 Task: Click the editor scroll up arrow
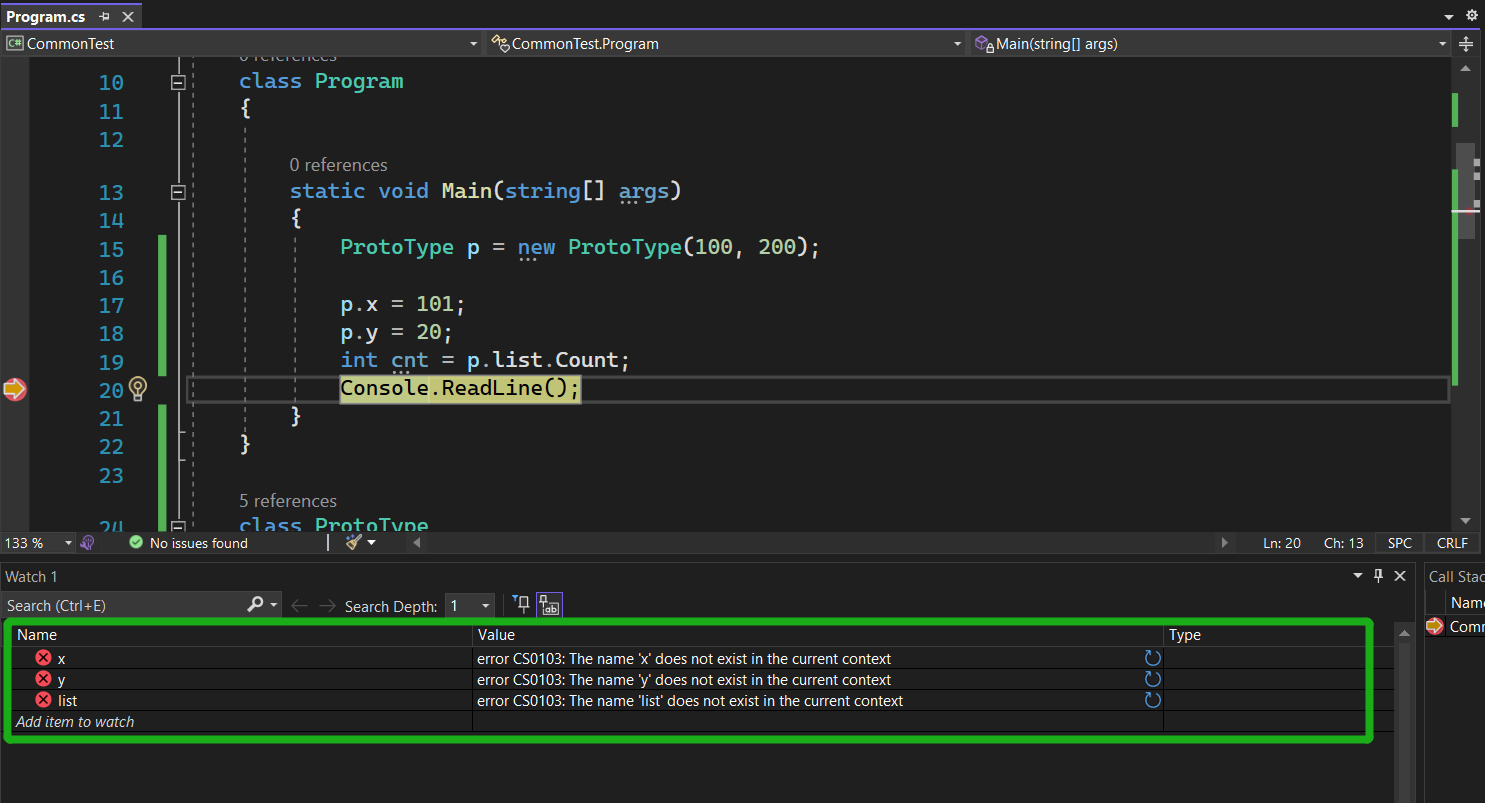click(1466, 68)
